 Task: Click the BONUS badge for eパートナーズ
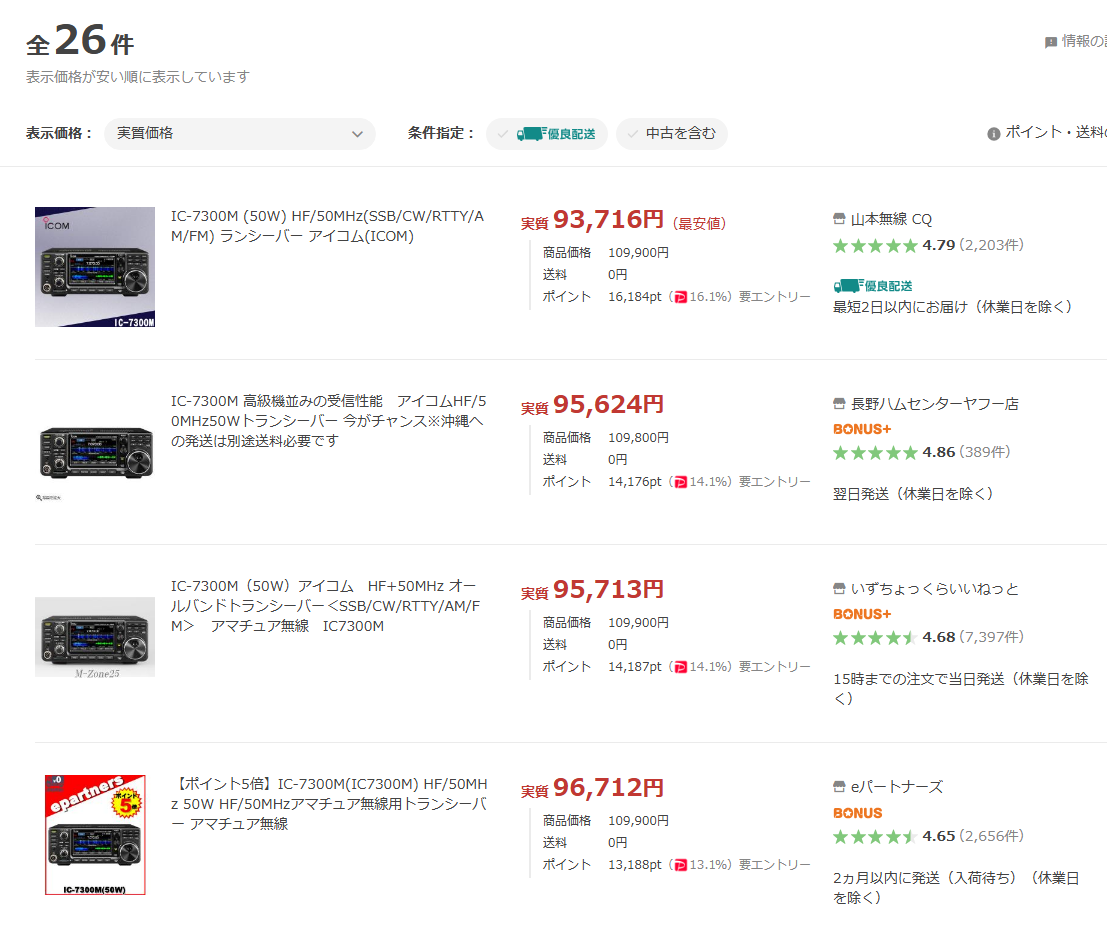click(x=858, y=814)
